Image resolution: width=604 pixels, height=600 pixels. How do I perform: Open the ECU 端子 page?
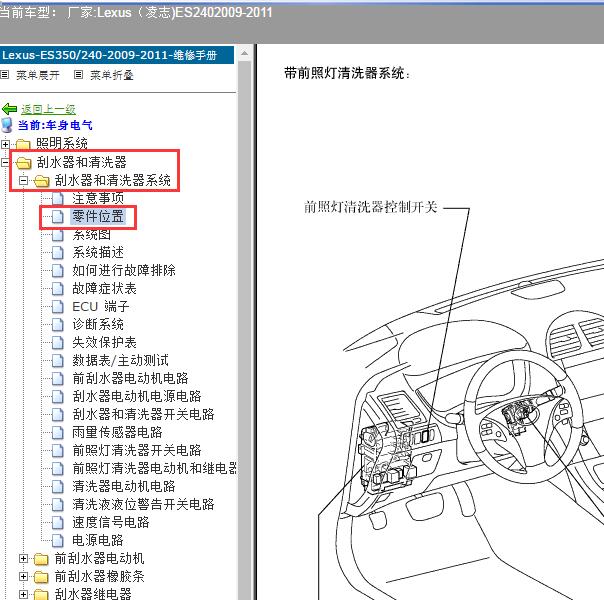pyautogui.click(x=101, y=306)
